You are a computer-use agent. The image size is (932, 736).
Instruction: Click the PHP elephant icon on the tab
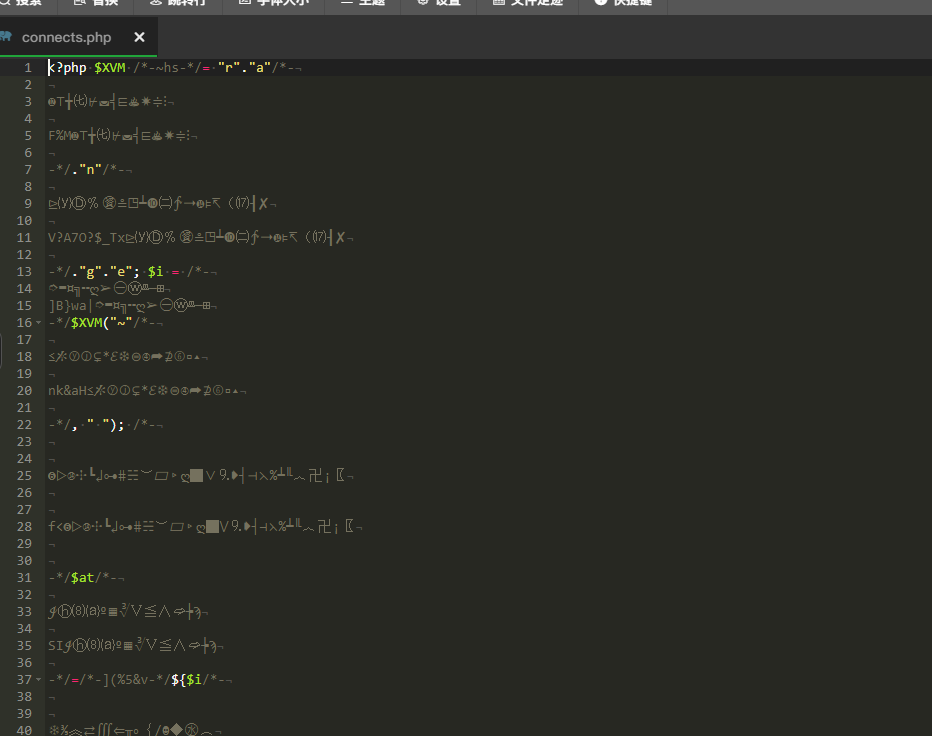tap(5, 37)
